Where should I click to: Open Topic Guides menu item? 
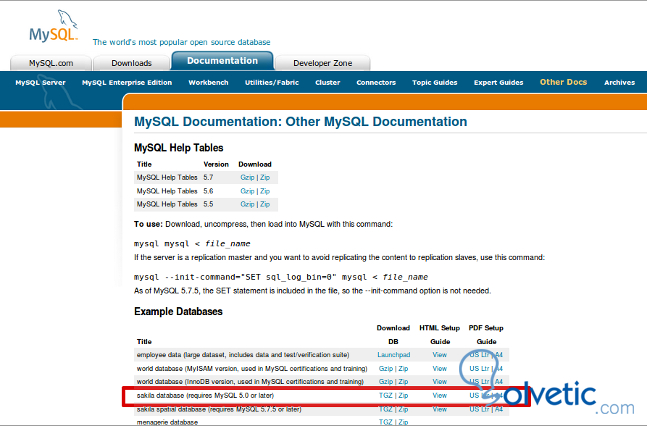434,83
